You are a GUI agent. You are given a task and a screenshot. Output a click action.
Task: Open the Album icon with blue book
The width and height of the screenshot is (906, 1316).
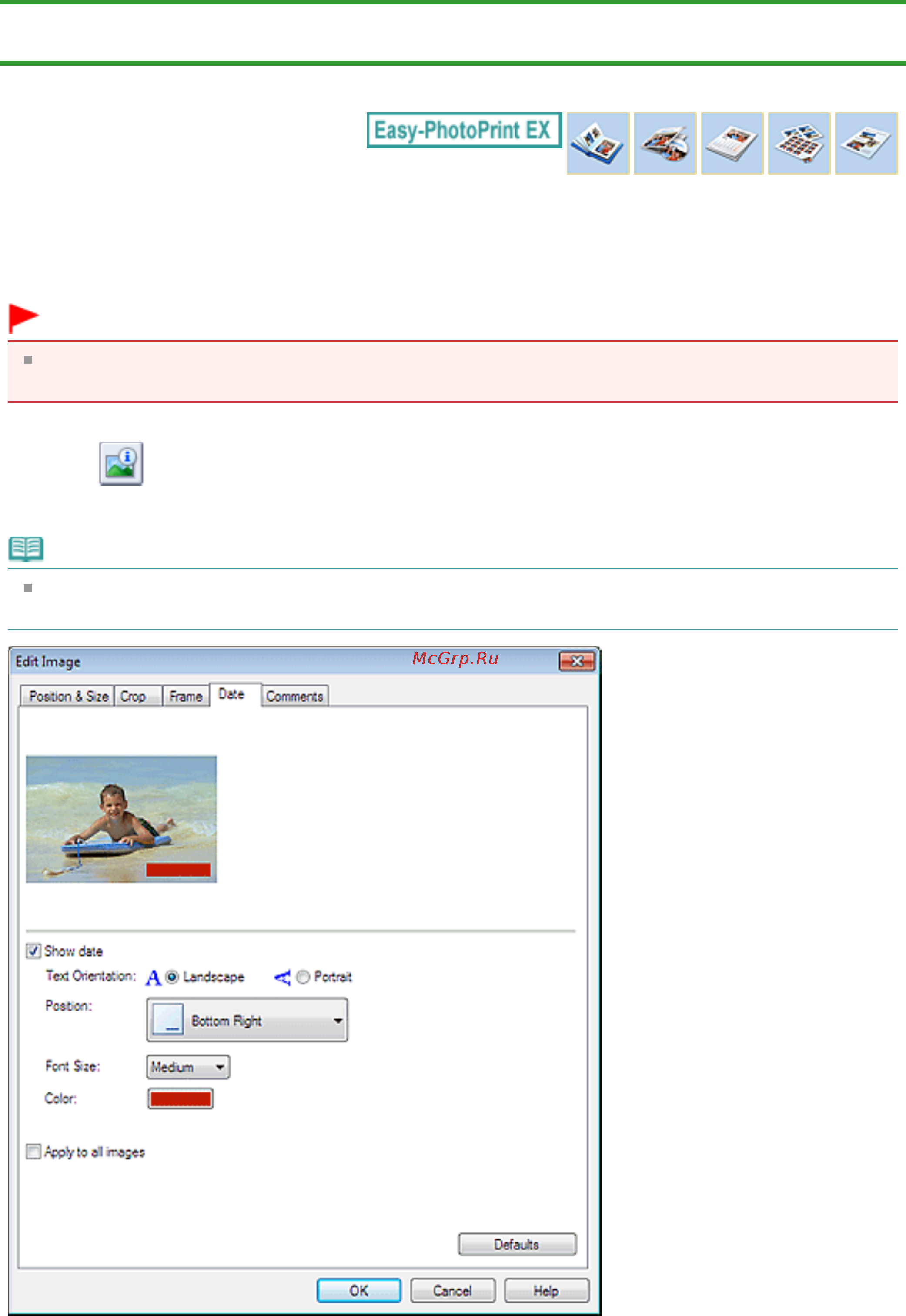click(598, 143)
